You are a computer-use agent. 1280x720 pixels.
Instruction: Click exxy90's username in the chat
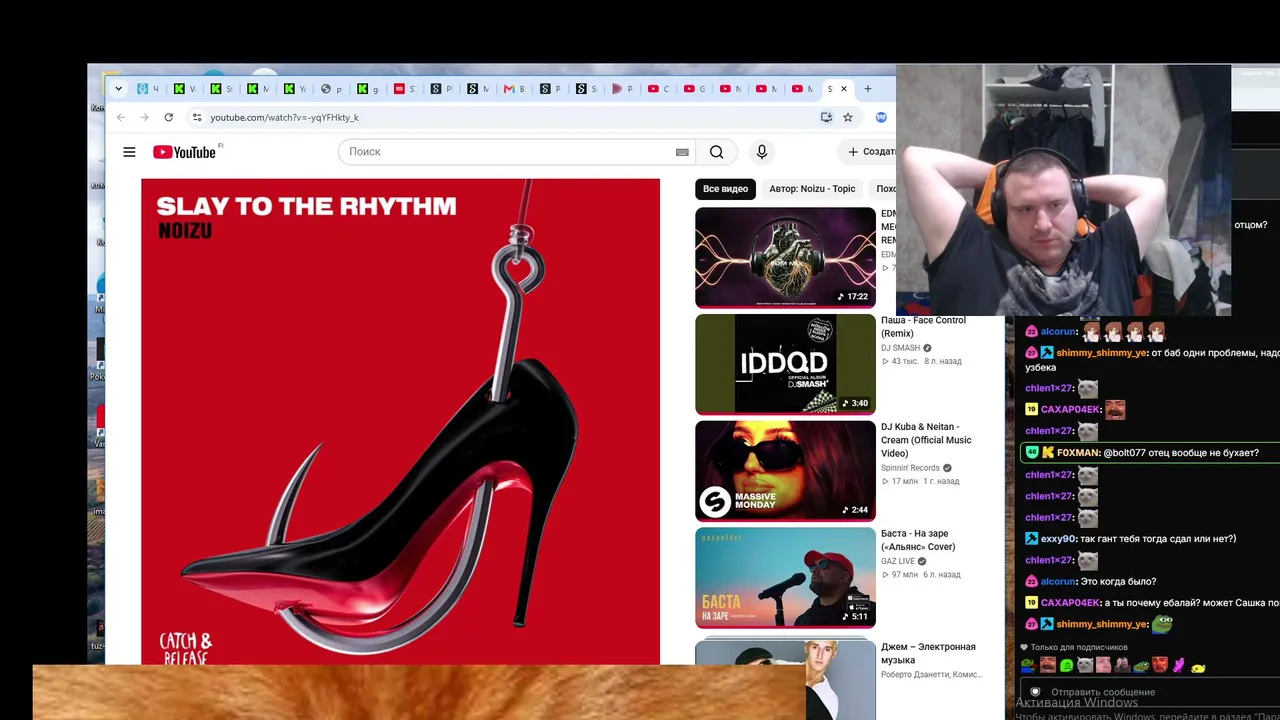point(1058,539)
